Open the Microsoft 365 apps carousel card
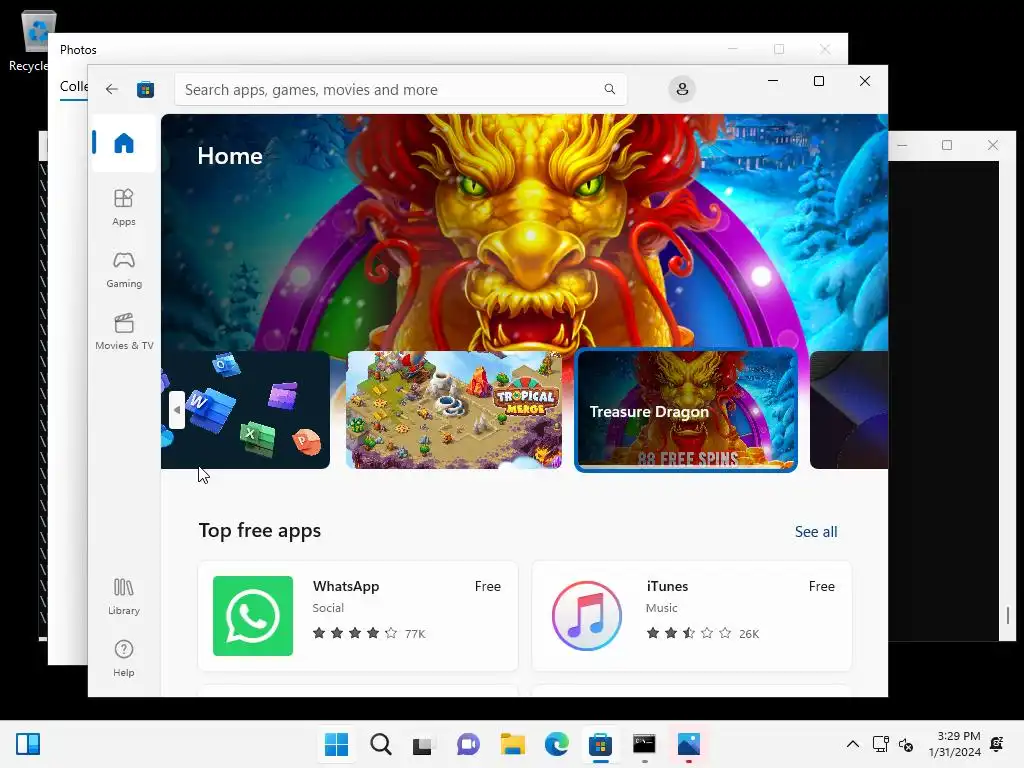This screenshot has width=1024, height=768. [246, 410]
